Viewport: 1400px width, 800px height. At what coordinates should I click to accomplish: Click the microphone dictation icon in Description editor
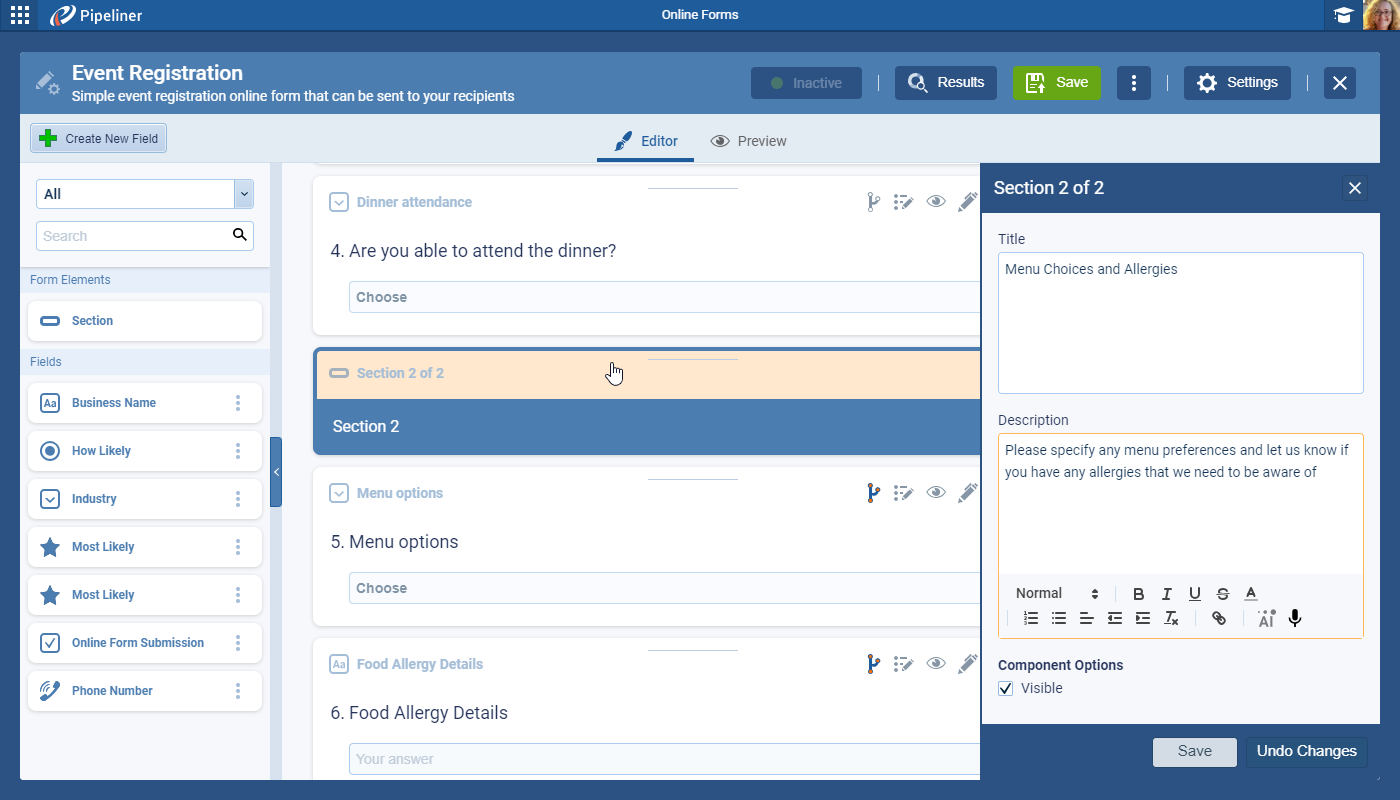[x=1295, y=618]
